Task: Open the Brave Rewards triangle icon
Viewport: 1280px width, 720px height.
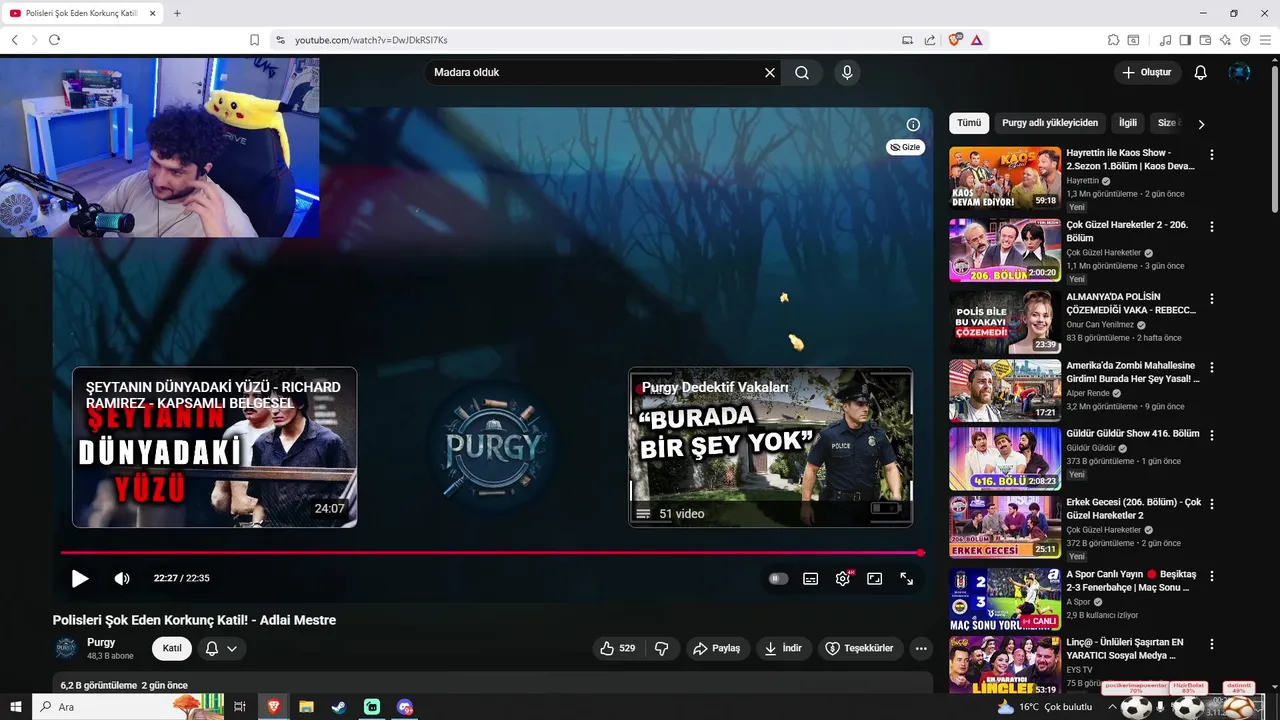Action: coord(976,40)
